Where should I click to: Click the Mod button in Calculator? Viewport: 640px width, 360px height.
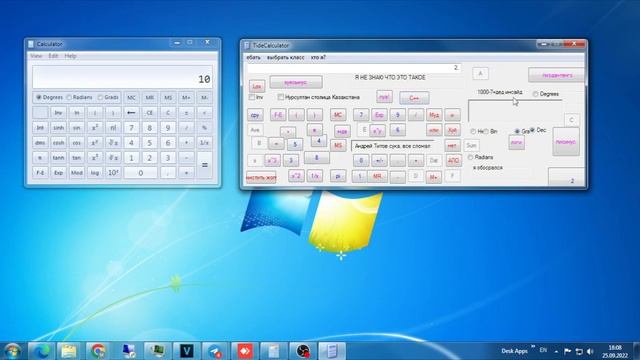(x=77, y=173)
